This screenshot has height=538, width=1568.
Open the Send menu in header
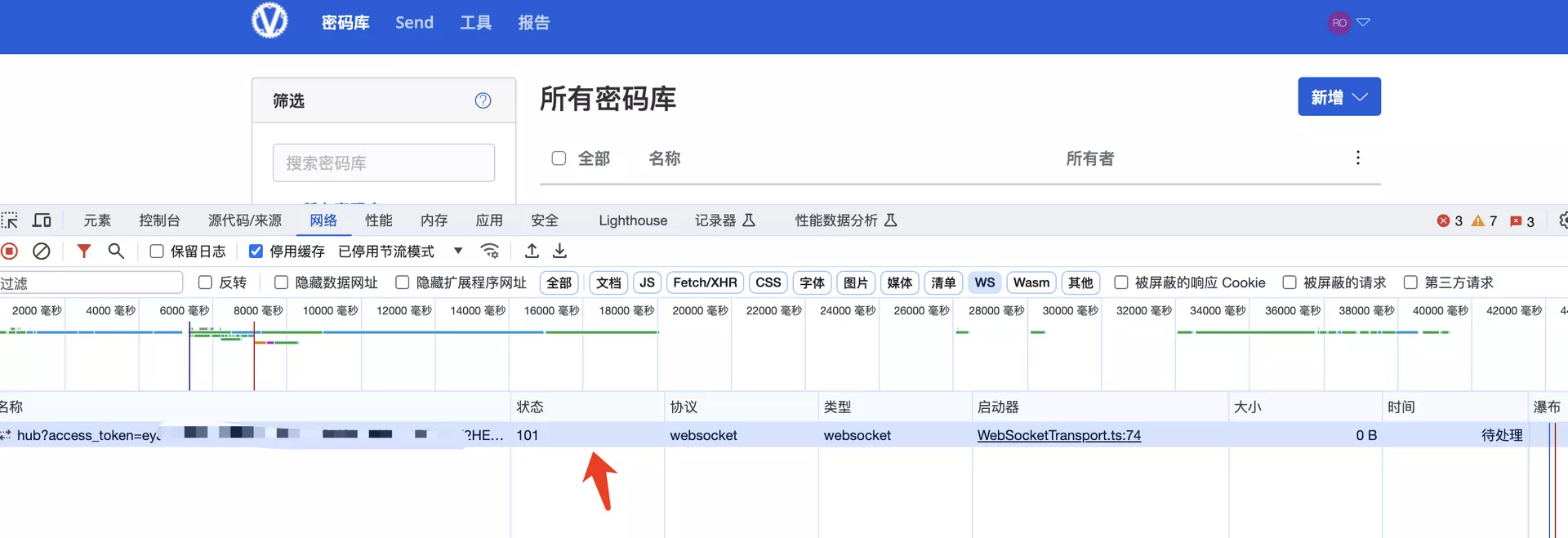pyautogui.click(x=414, y=23)
